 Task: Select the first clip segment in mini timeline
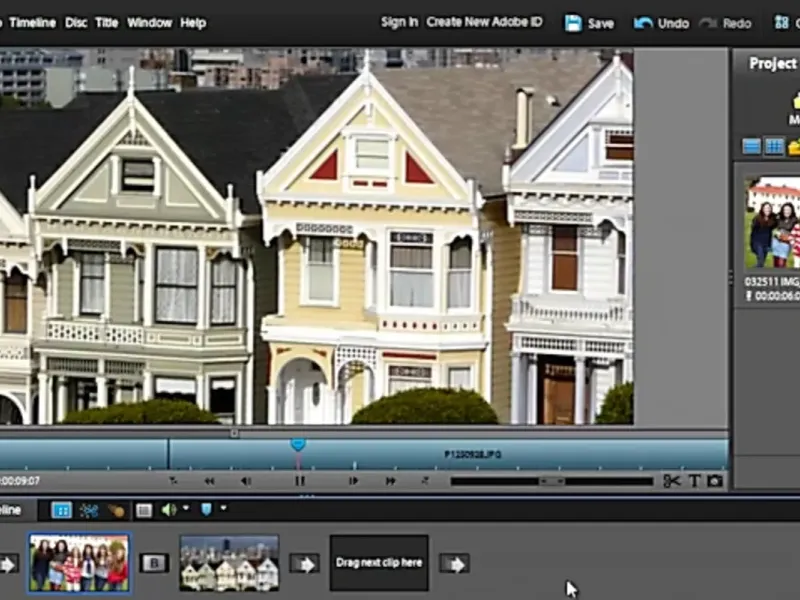tap(84, 454)
